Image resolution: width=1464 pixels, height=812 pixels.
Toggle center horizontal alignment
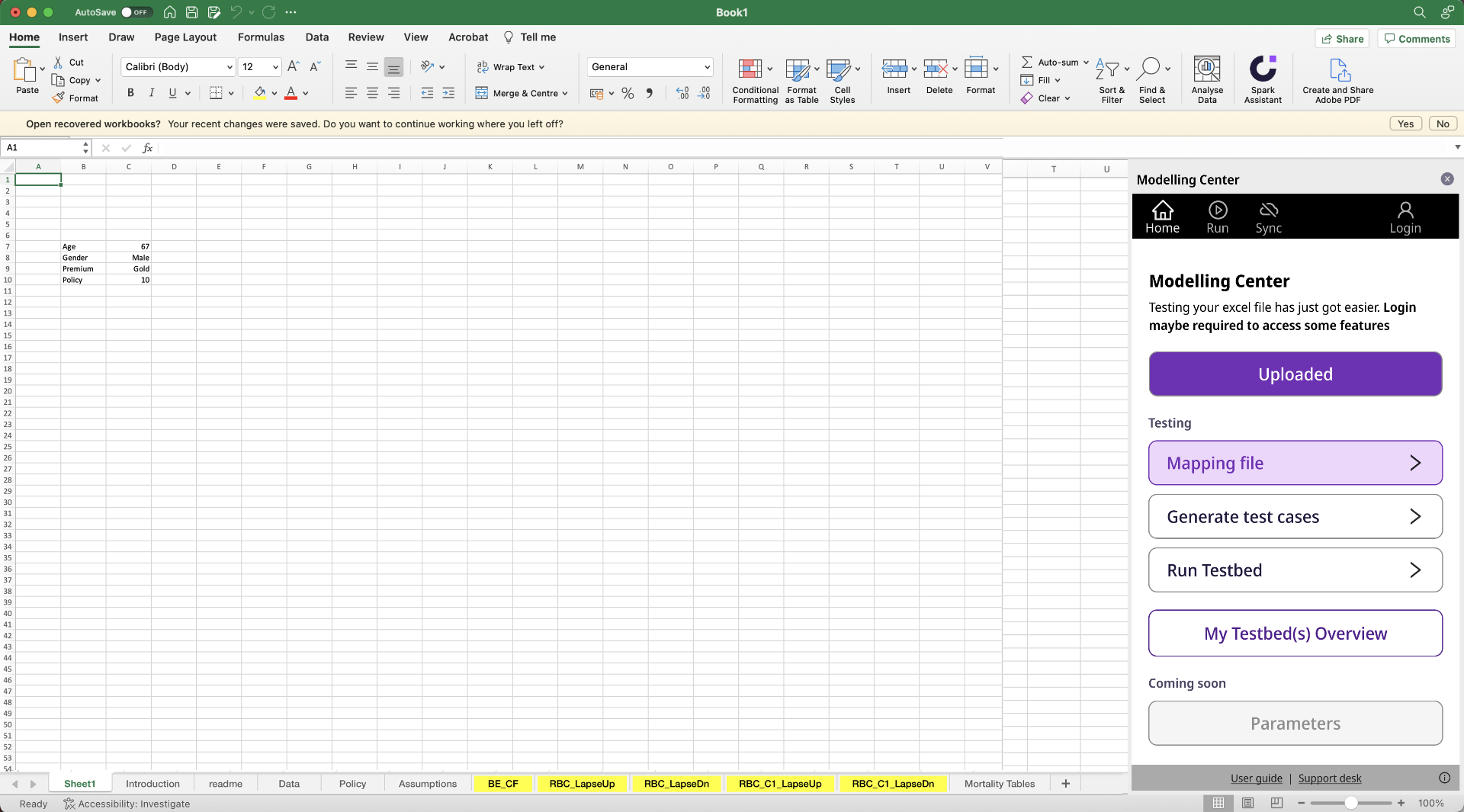(x=372, y=93)
